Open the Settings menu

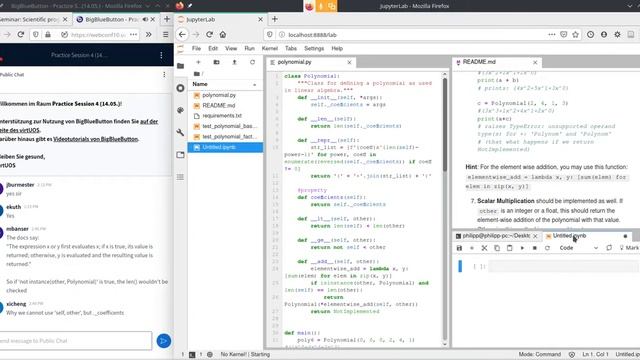pos(314,49)
